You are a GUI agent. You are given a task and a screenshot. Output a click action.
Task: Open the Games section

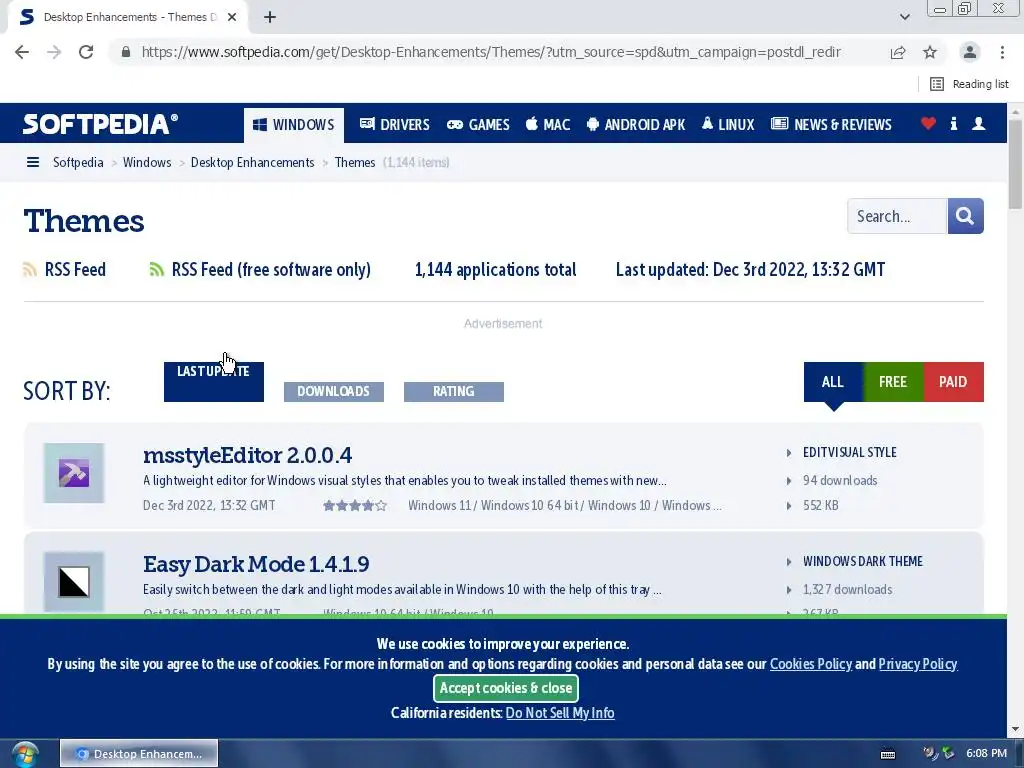coord(478,125)
